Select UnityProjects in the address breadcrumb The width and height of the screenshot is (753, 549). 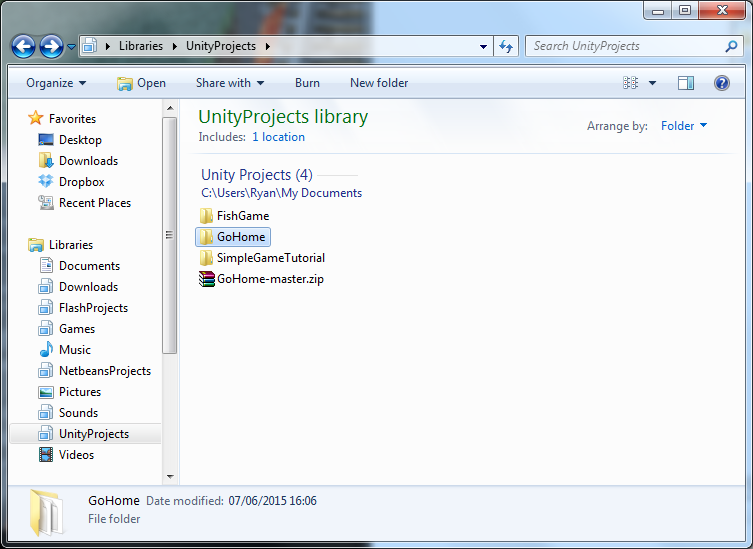221,46
